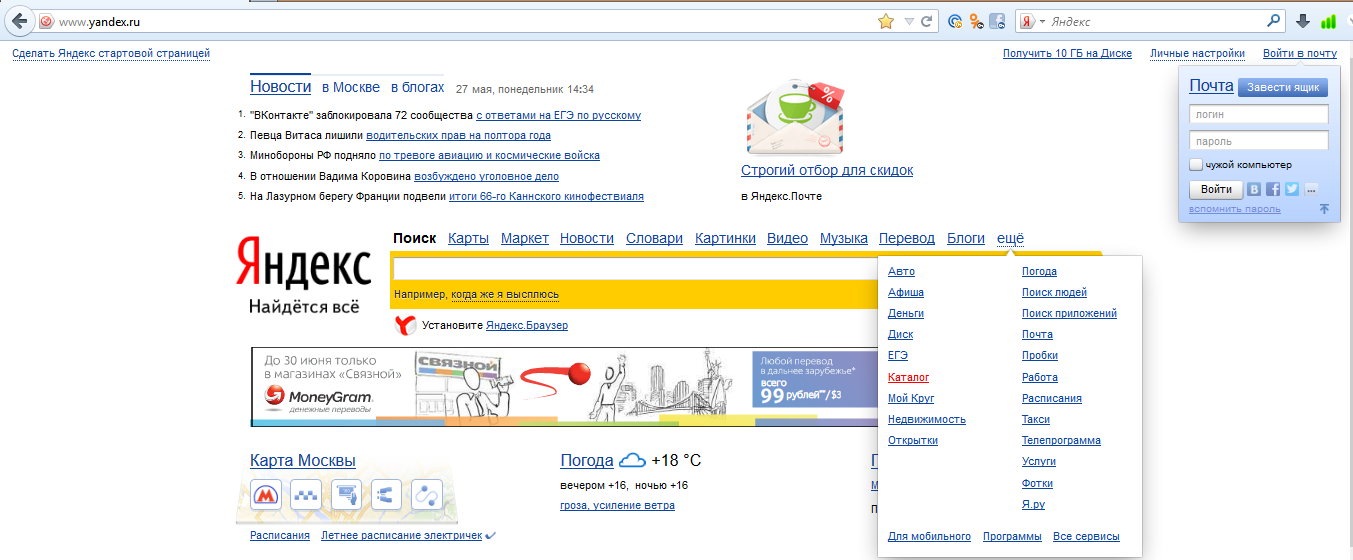The image size is (1353, 560).
Task: Select Телепрограмма in the ещё menu
Action: (x=1061, y=440)
